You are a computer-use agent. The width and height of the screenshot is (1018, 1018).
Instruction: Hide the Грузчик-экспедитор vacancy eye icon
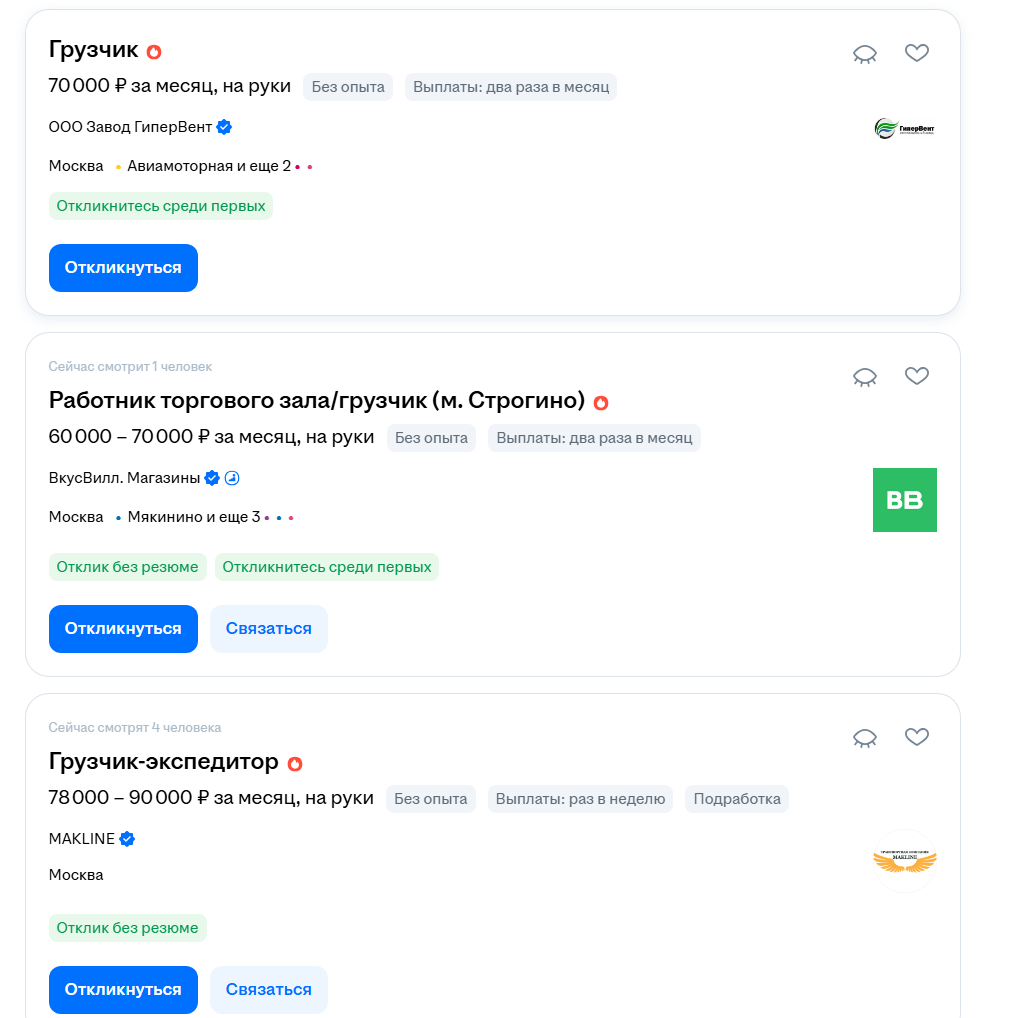point(864,738)
